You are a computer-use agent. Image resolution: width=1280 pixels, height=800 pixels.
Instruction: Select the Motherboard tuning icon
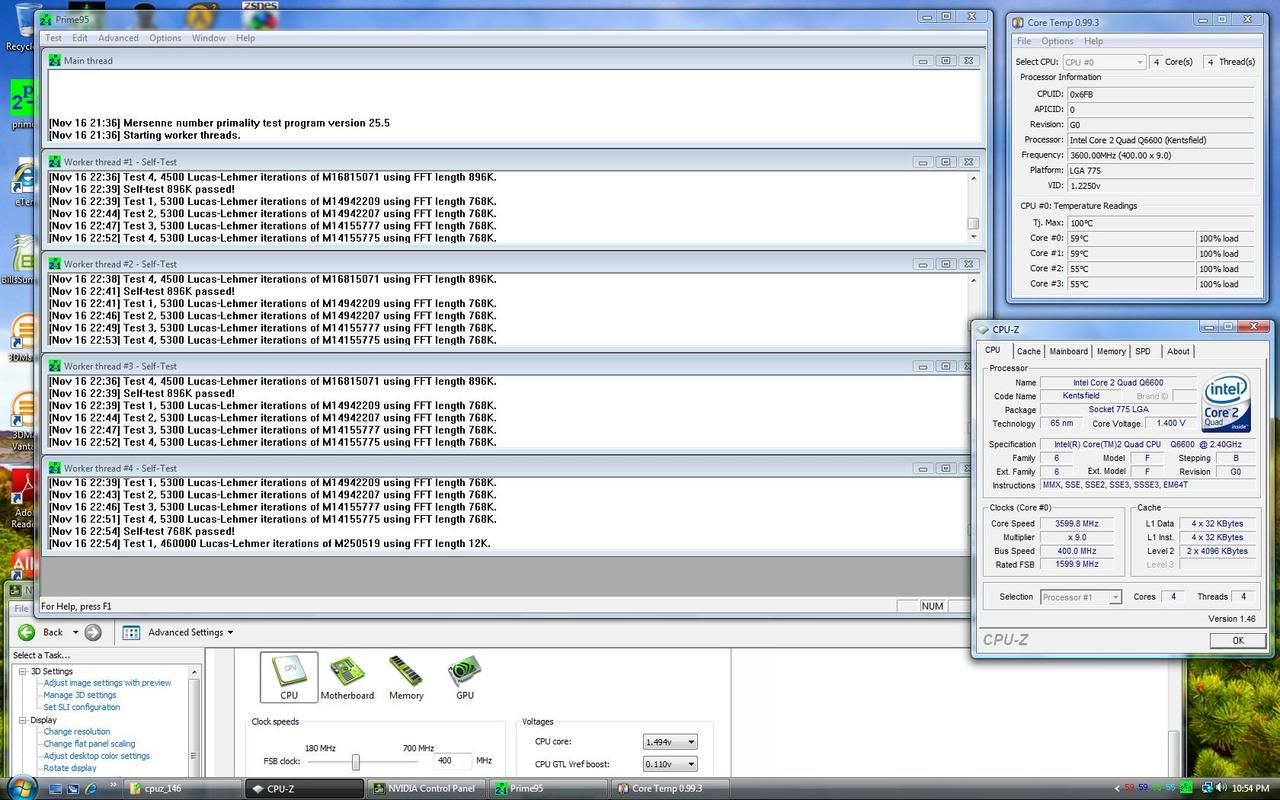pos(347,677)
